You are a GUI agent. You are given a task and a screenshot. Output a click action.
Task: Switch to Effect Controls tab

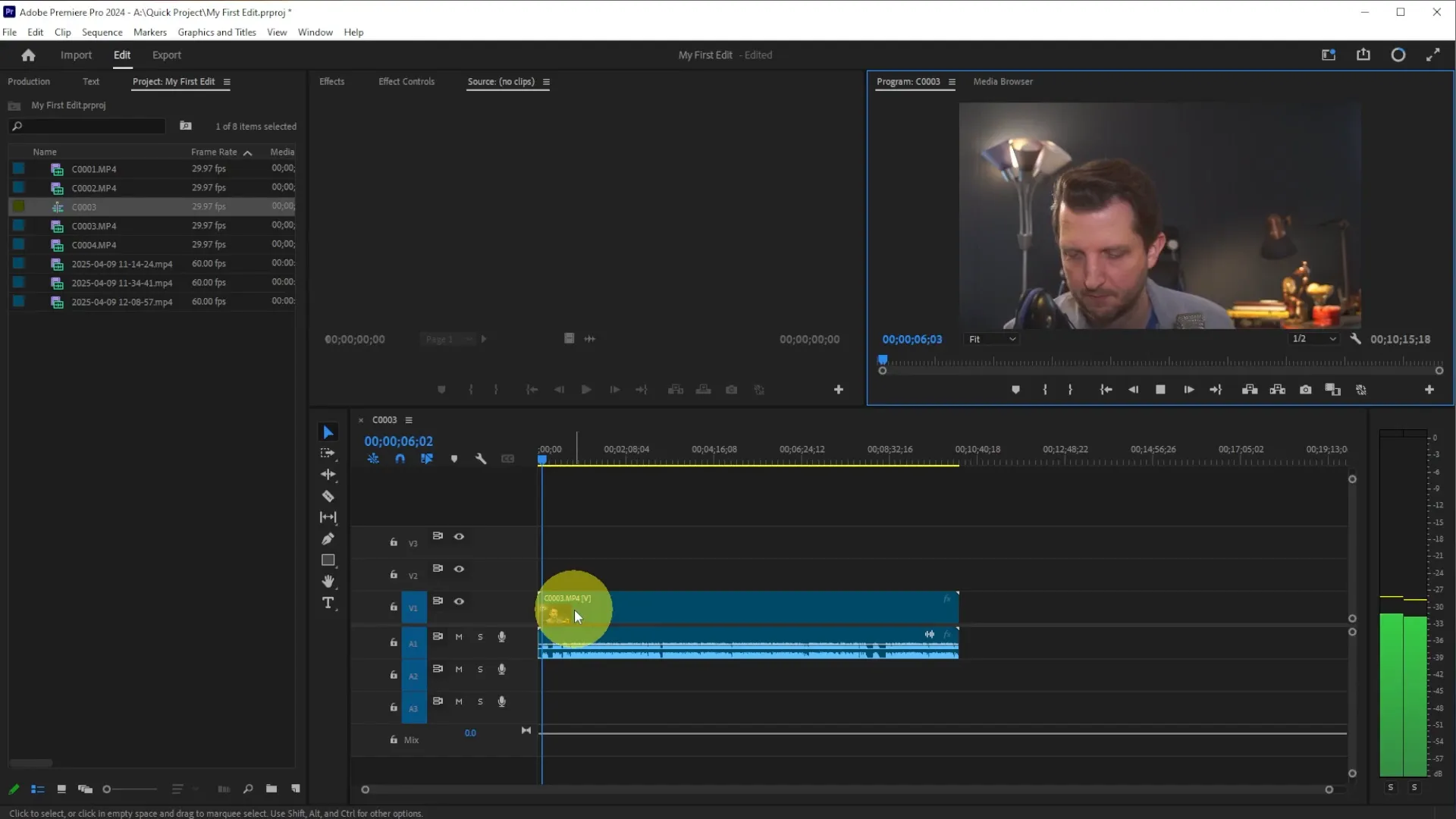click(406, 82)
